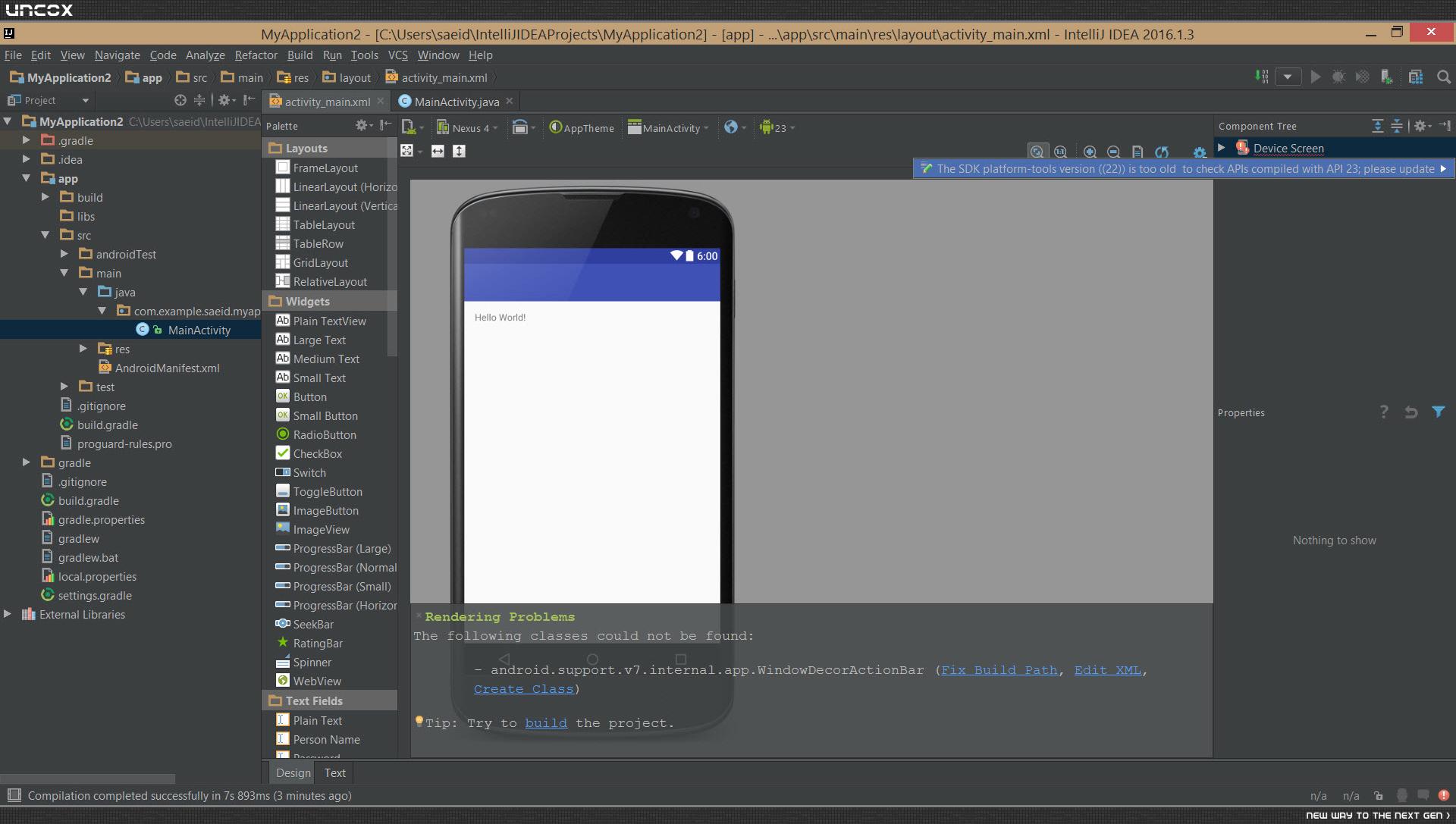Open the Project Structure icon
The image size is (1456, 824).
click(x=1416, y=77)
